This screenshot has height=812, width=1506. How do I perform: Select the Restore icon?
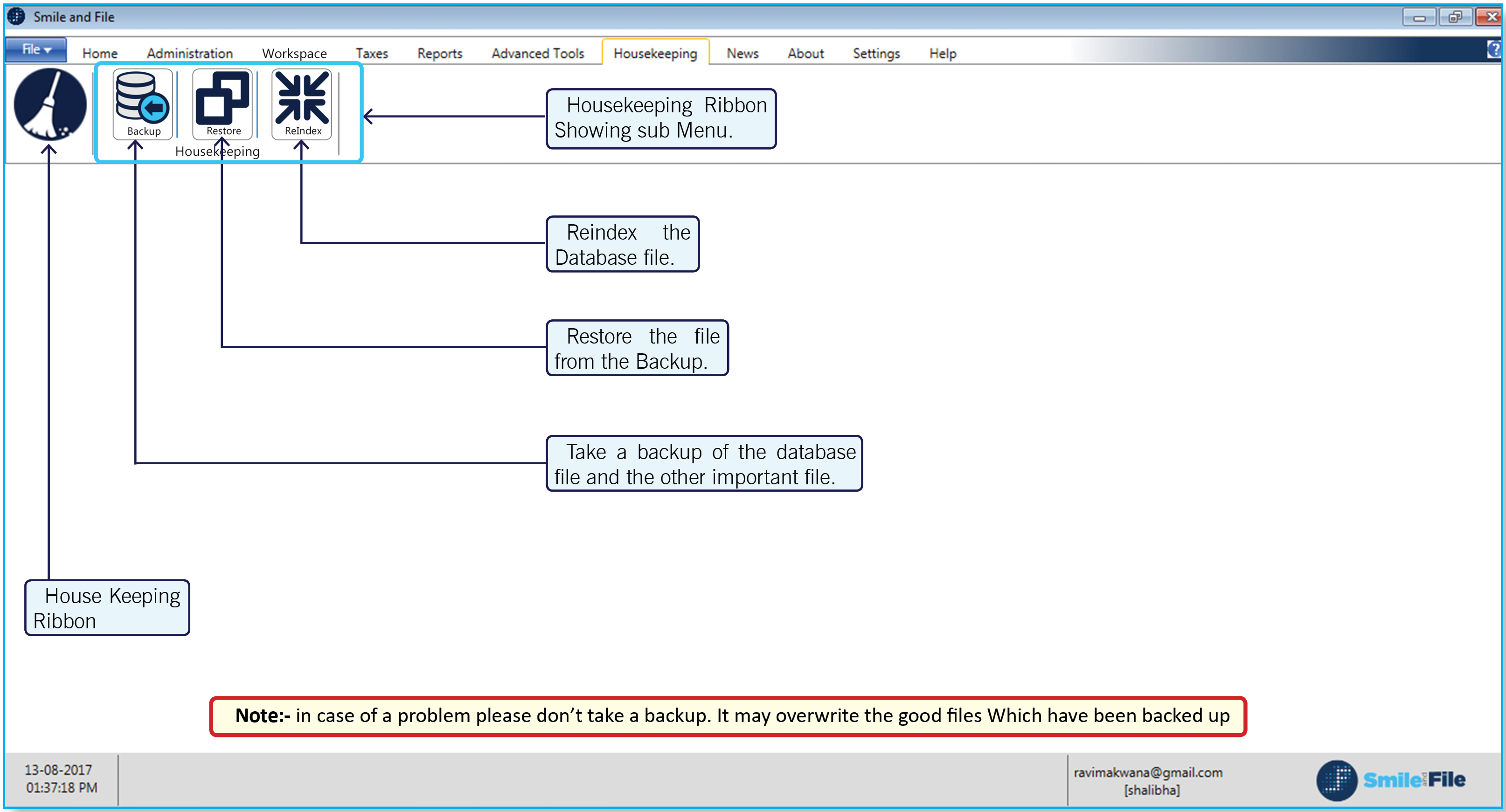(222, 104)
